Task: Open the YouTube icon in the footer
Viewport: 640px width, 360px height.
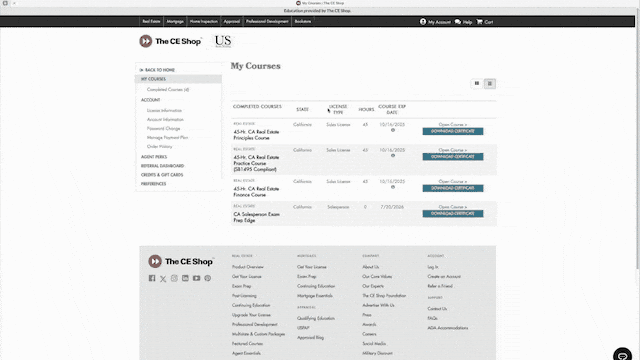Action: click(x=196, y=278)
